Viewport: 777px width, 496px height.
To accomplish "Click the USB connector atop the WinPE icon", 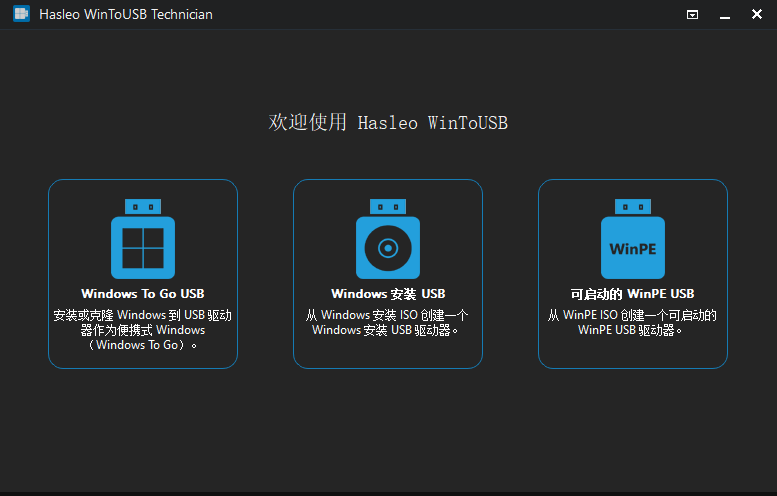I will [x=633, y=206].
